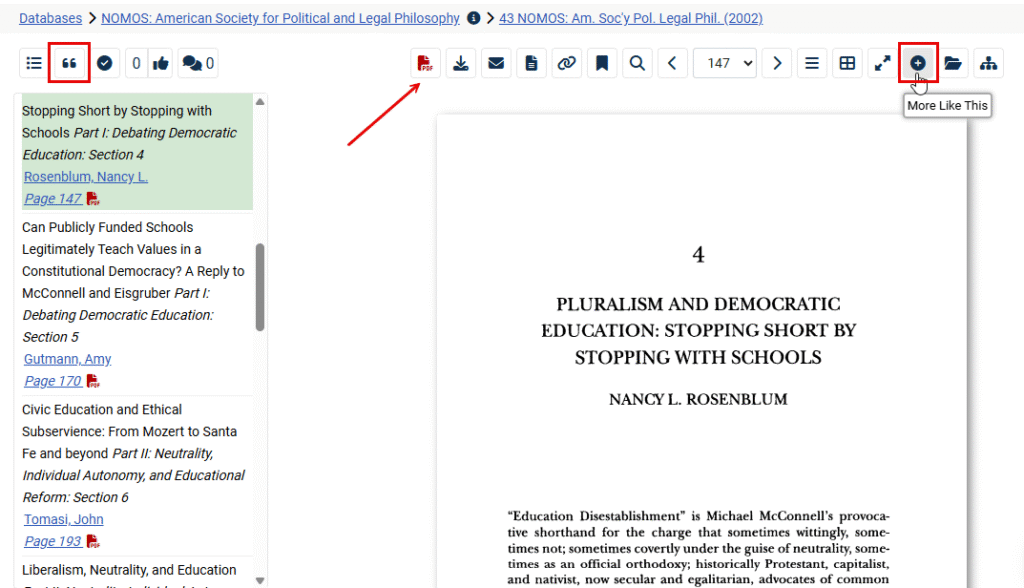The image size is (1024, 588).
Task: Click the contents panel scrollbar down arrow
Action: click(260, 580)
